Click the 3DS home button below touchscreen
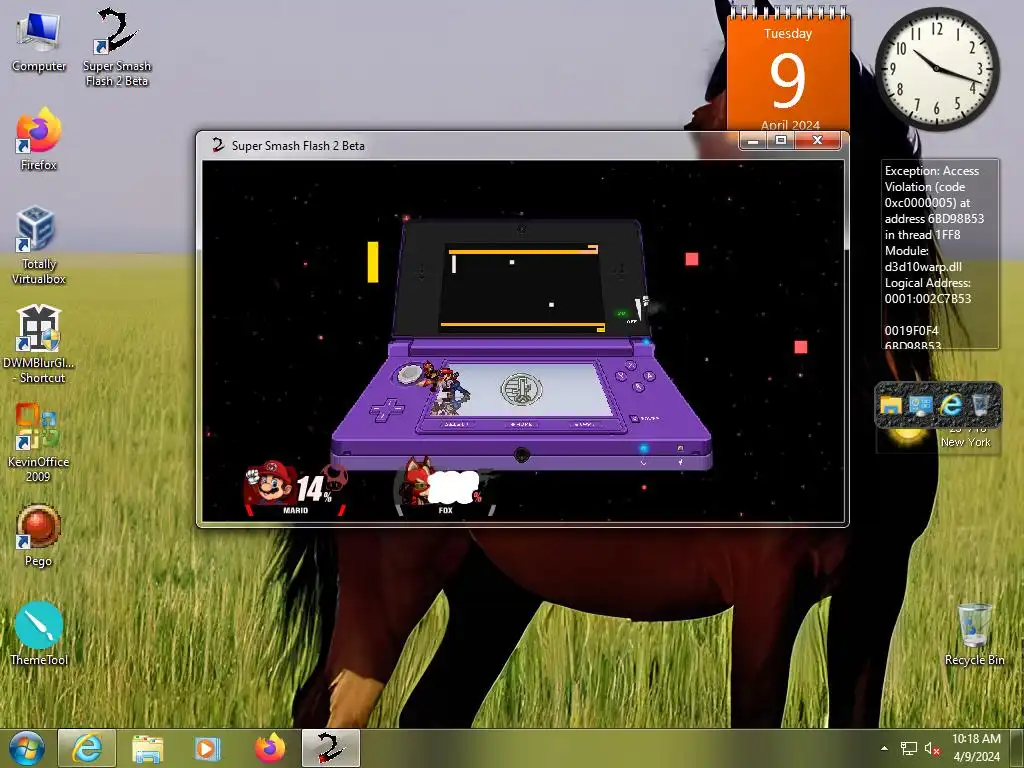This screenshot has height=768, width=1024. pos(520,424)
